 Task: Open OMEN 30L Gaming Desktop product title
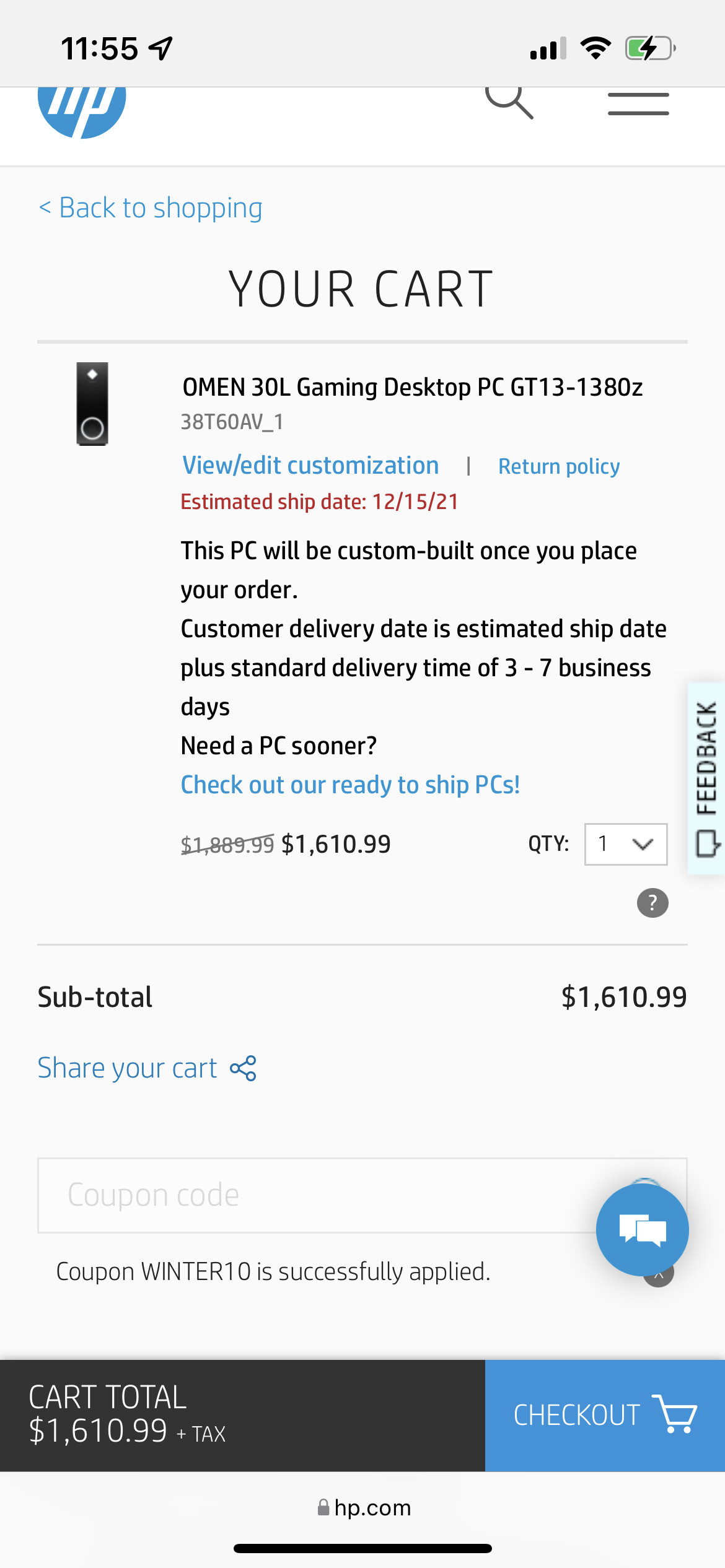[412, 388]
